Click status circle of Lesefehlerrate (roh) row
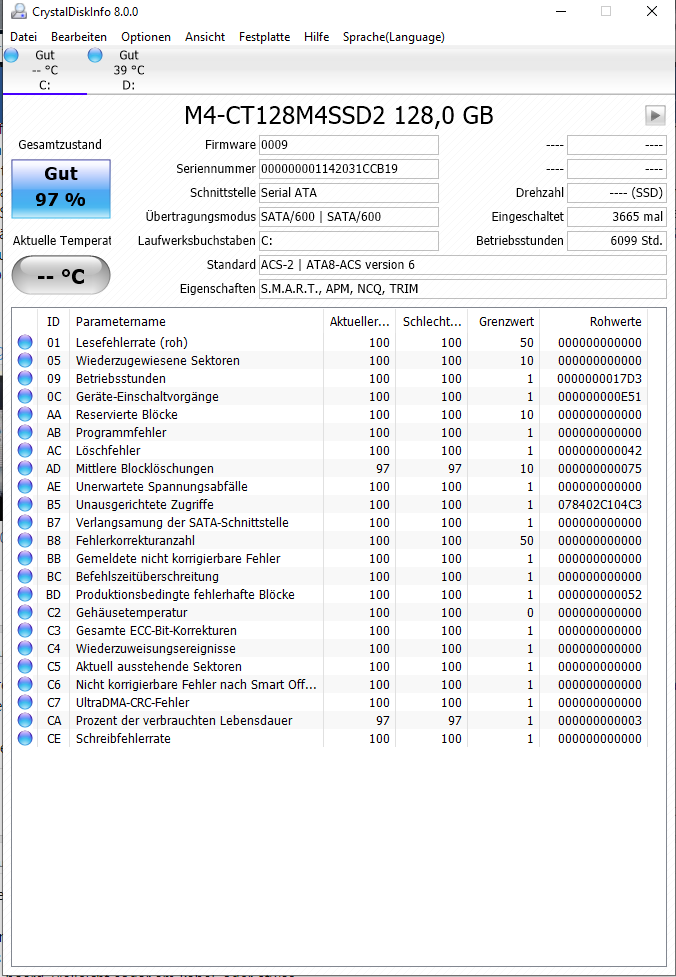 (x=25, y=342)
